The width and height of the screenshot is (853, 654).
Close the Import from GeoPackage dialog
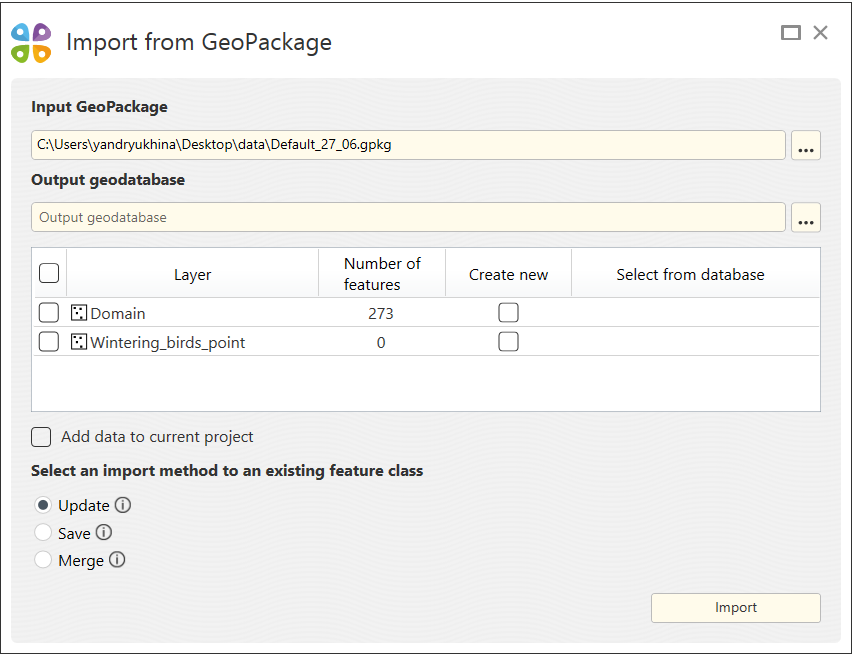pyautogui.click(x=820, y=33)
